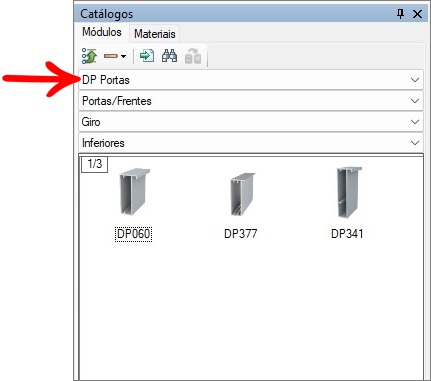The image size is (431, 381).
Task: Select the DP341 profile thumbnail
Action: point(349,192)
